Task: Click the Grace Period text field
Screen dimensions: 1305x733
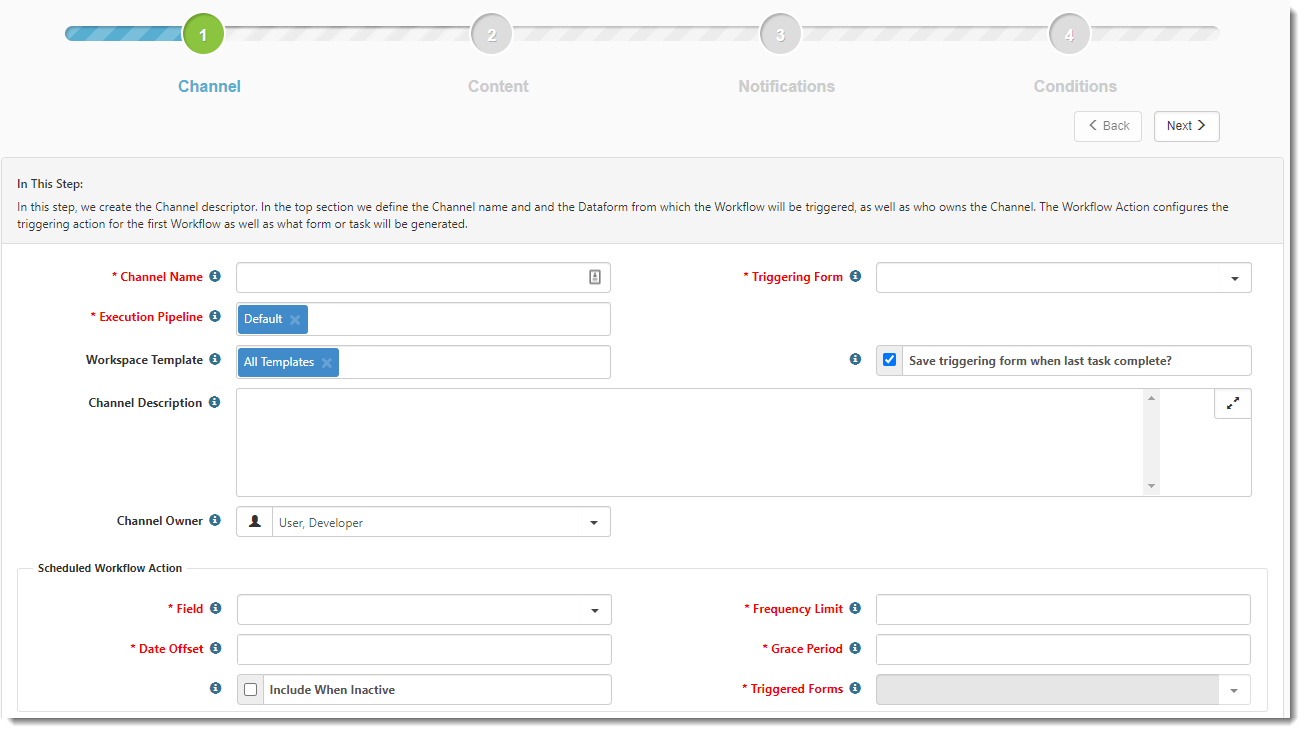Action: [x=1062, y=650]
